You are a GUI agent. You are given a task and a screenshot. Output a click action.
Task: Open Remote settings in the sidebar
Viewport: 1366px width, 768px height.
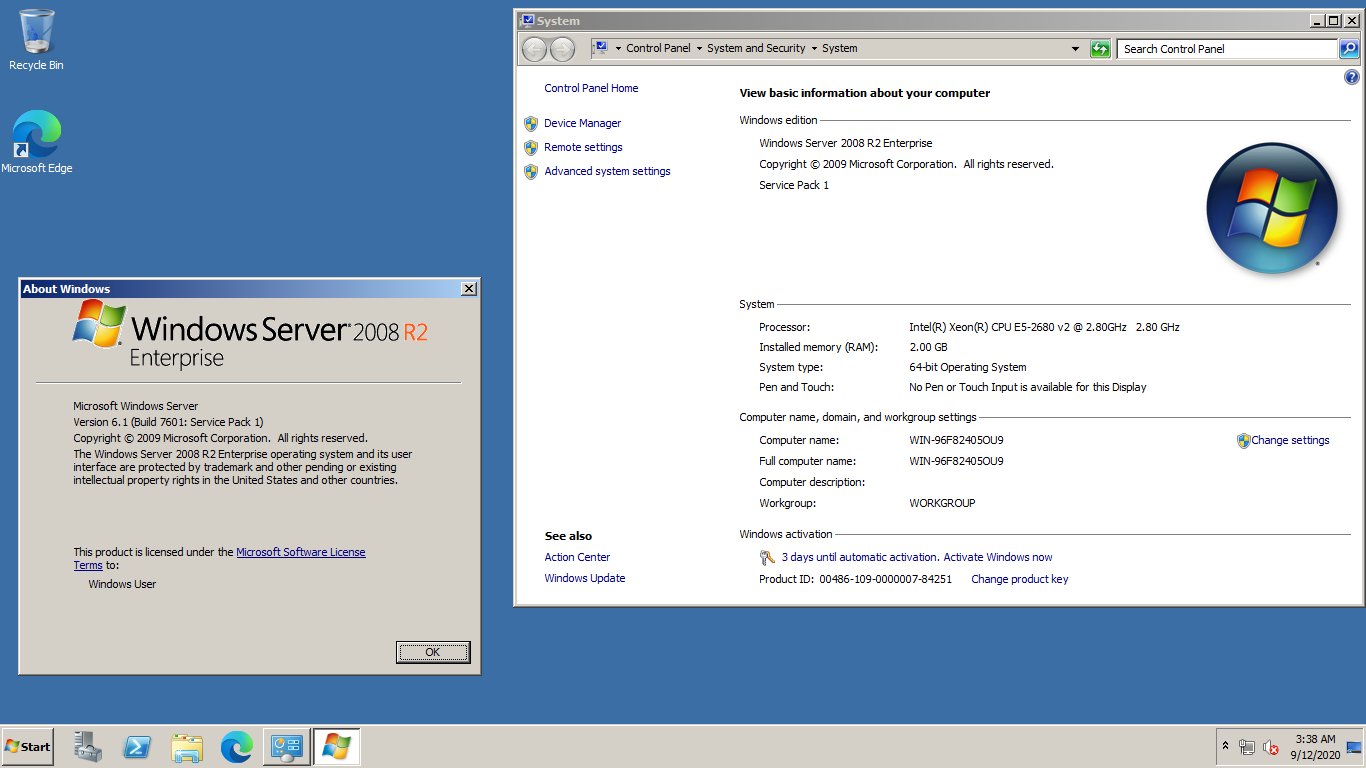583,146
